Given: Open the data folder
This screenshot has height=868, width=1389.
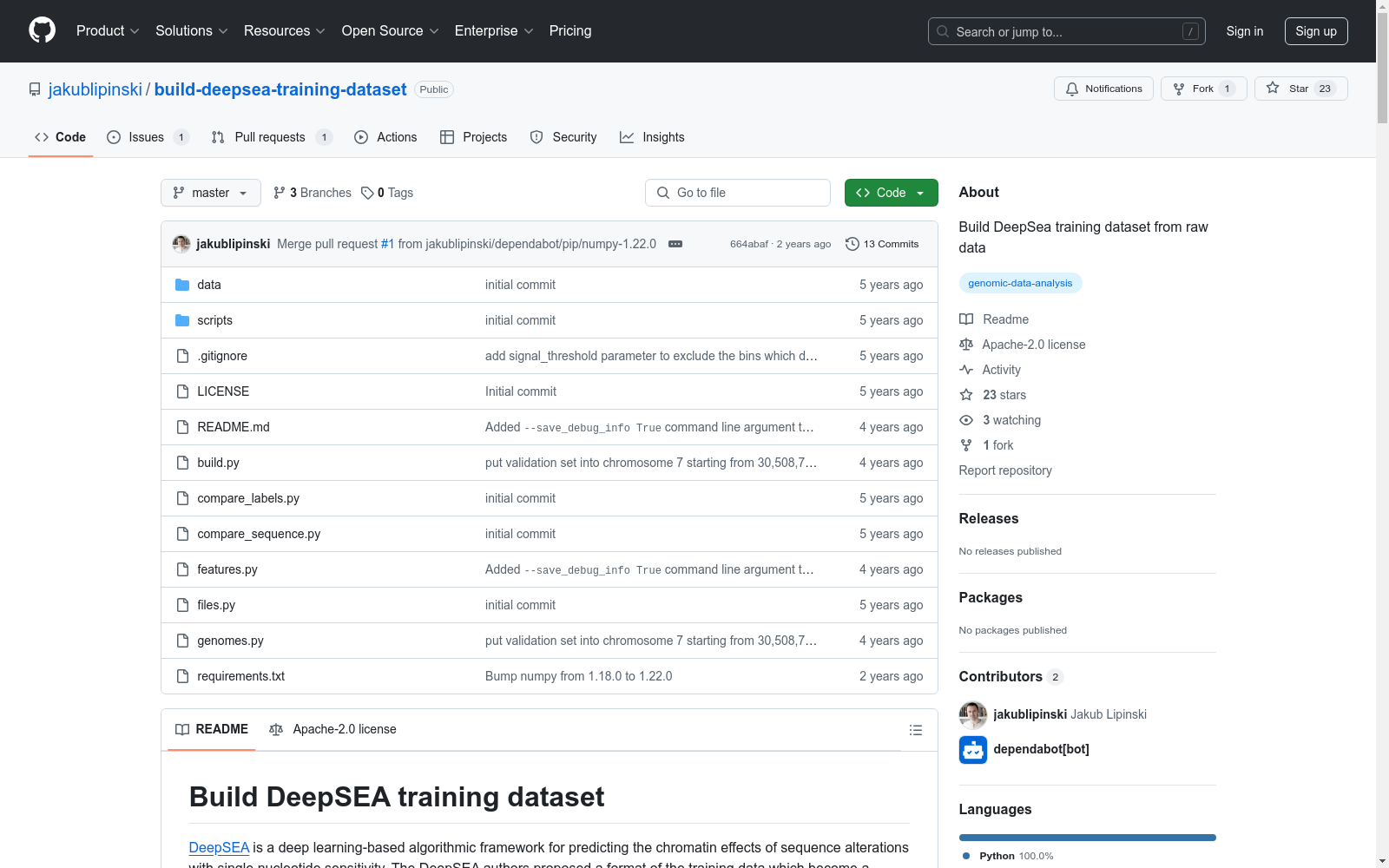Looking at the screenshot, I should pyautogui.click(x=209, y=285).
